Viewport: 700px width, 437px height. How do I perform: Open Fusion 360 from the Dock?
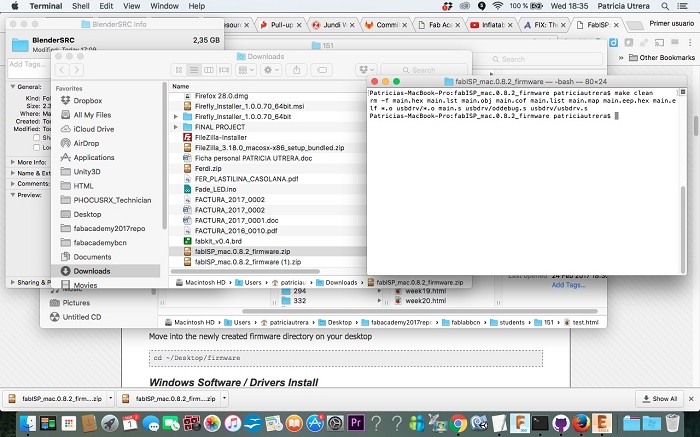point(520,423)
